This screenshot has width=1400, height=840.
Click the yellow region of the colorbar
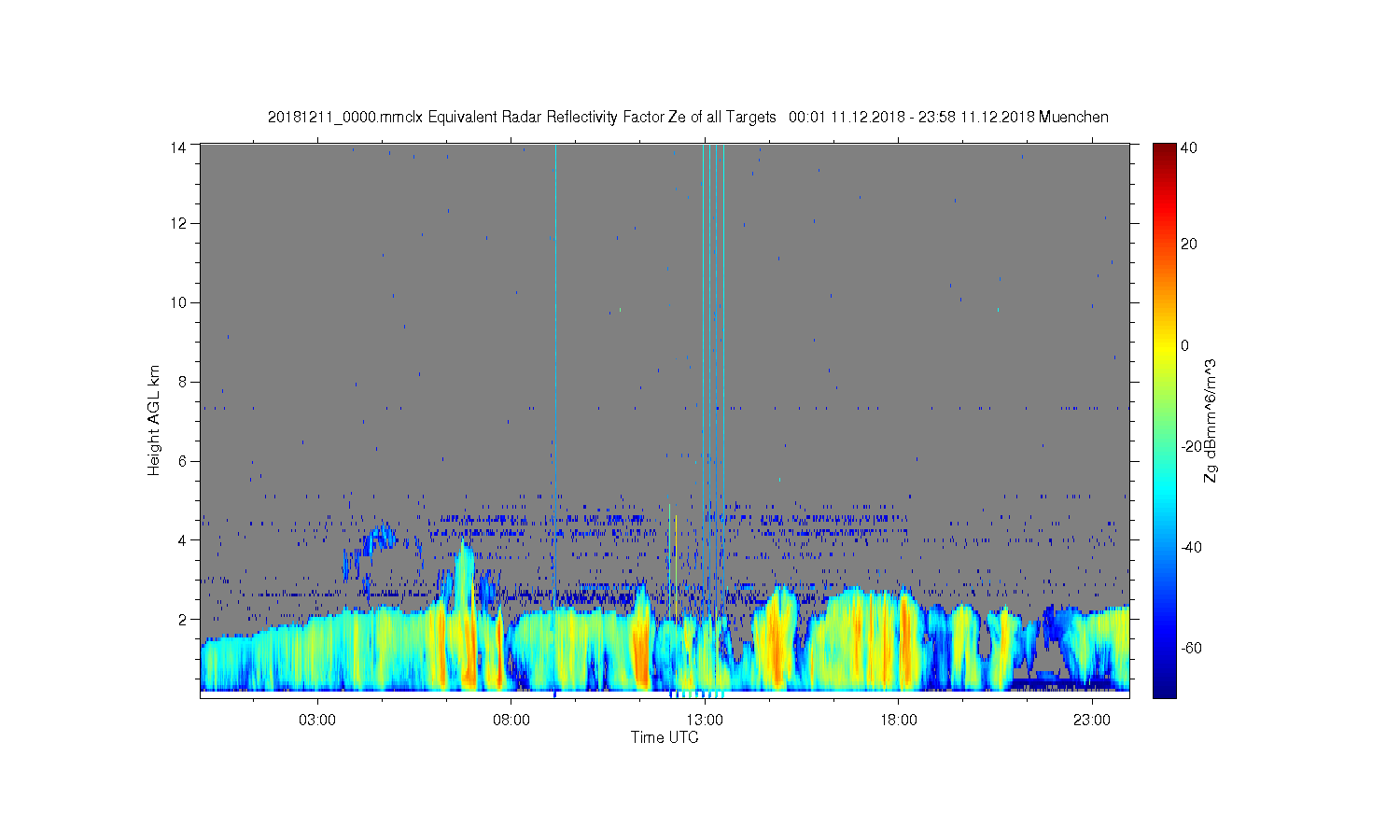point(1164,350)
